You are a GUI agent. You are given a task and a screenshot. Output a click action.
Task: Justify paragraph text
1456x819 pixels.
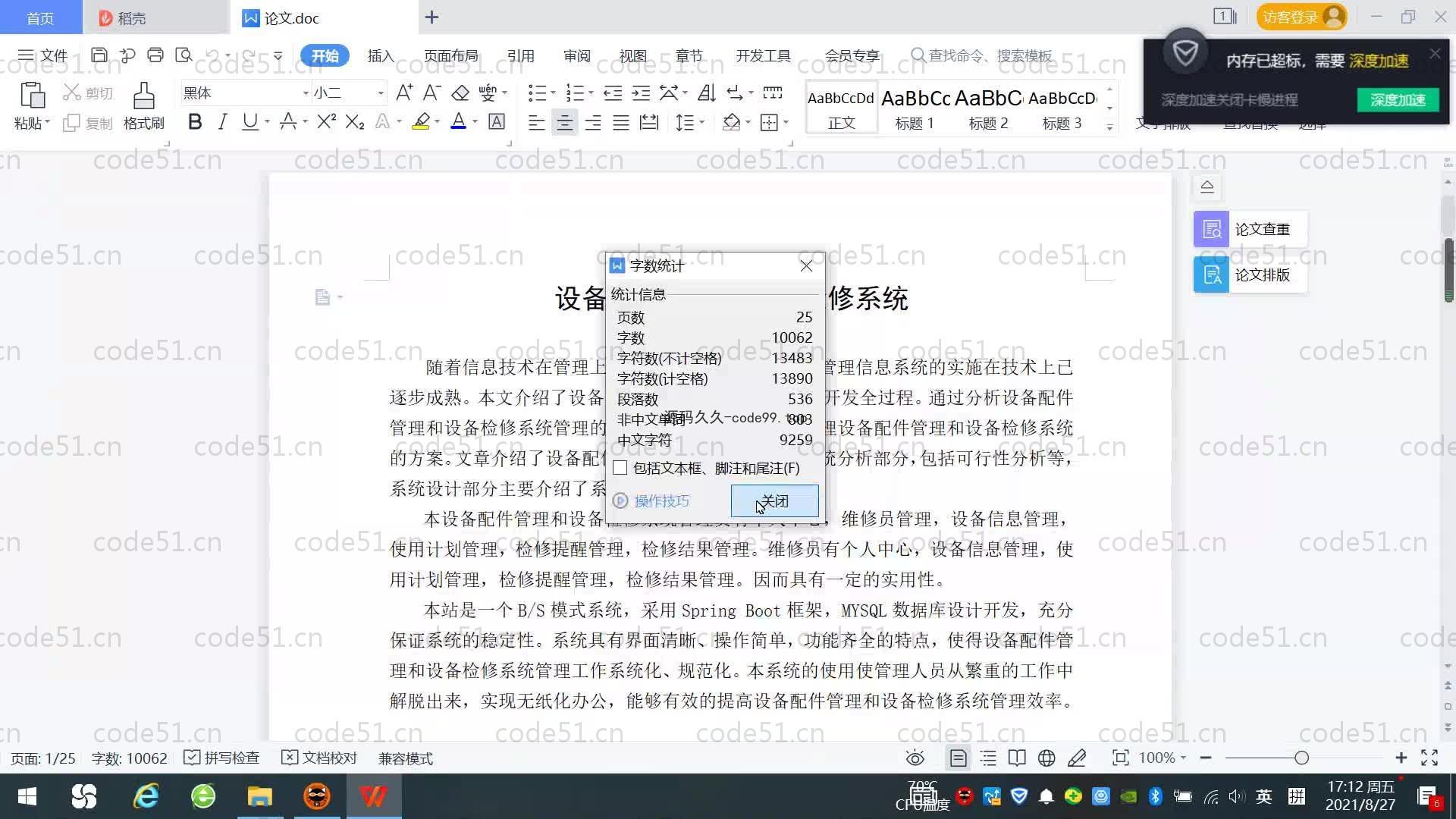coord(621,122)
